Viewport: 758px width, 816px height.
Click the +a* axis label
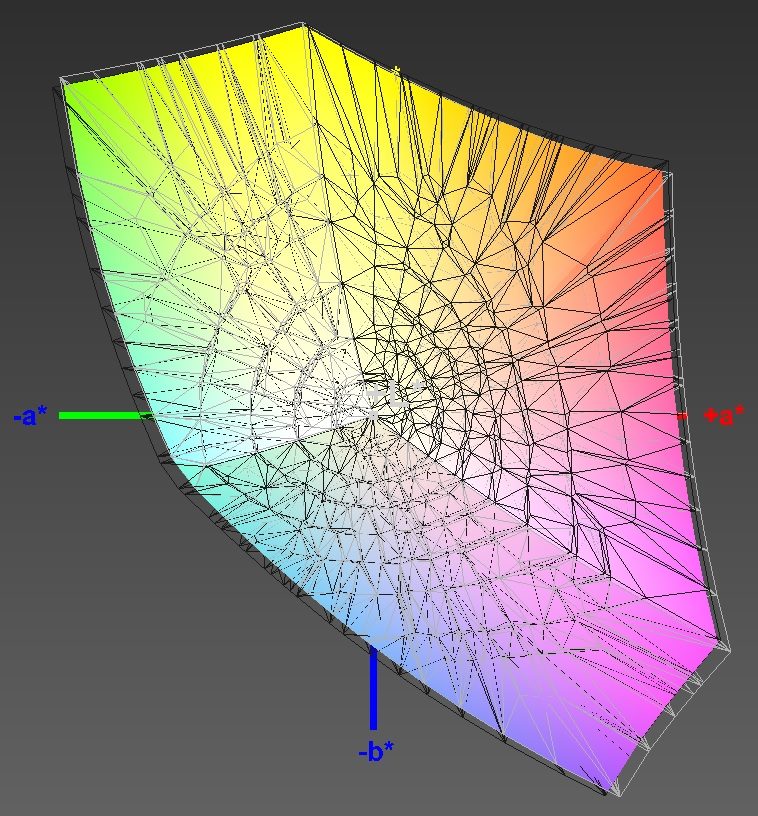point(724,415)
